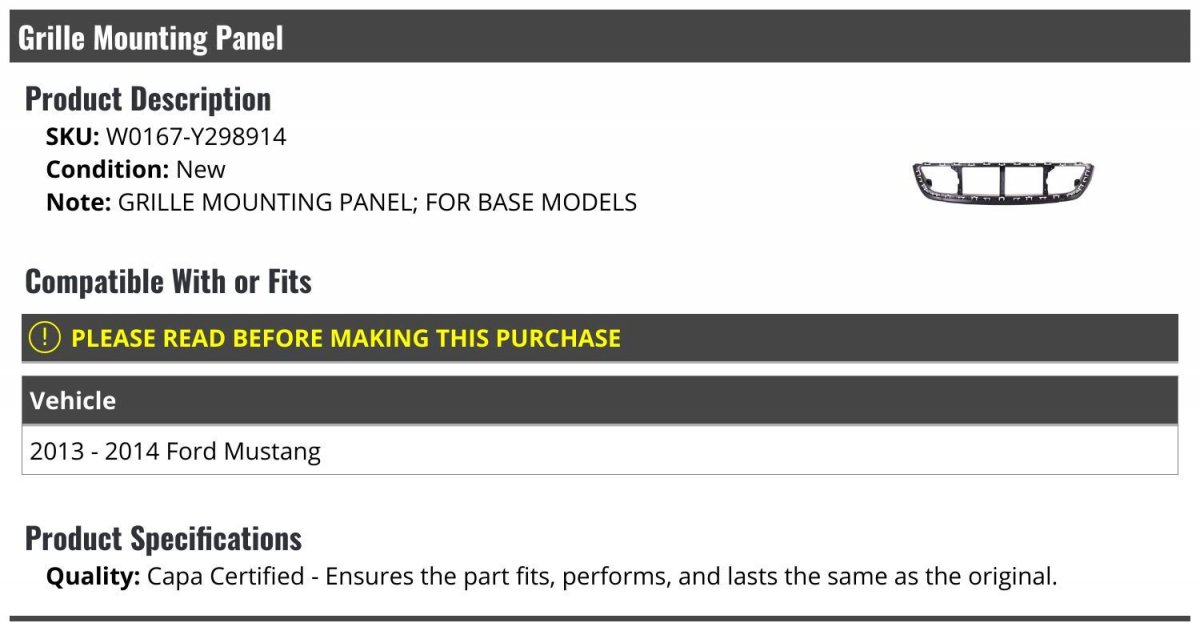Select the Condition: New line
This screenshot has height=631, width=1200.
click(x=136, y=169)
